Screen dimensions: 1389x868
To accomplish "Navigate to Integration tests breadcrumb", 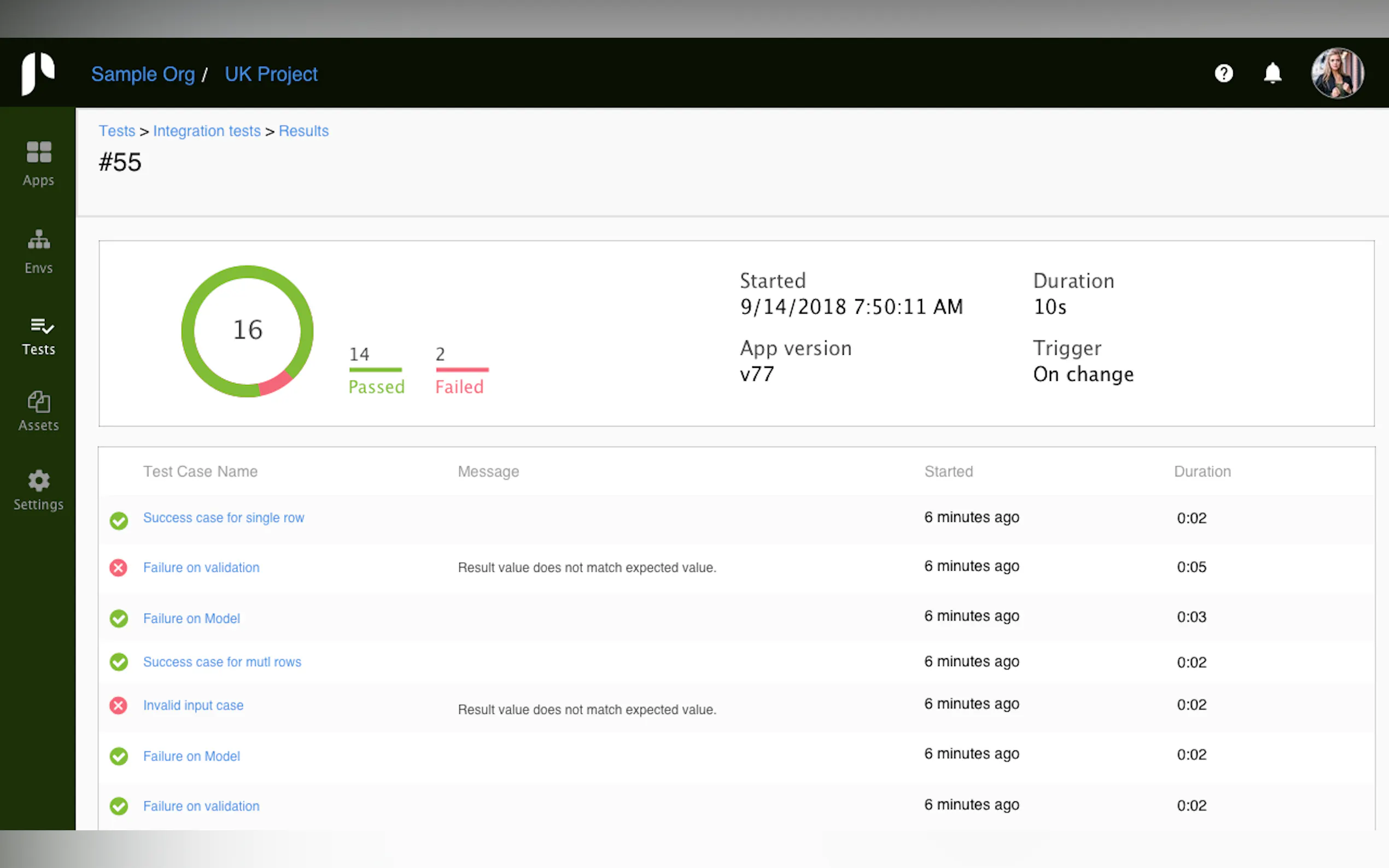I will point(207,131).
